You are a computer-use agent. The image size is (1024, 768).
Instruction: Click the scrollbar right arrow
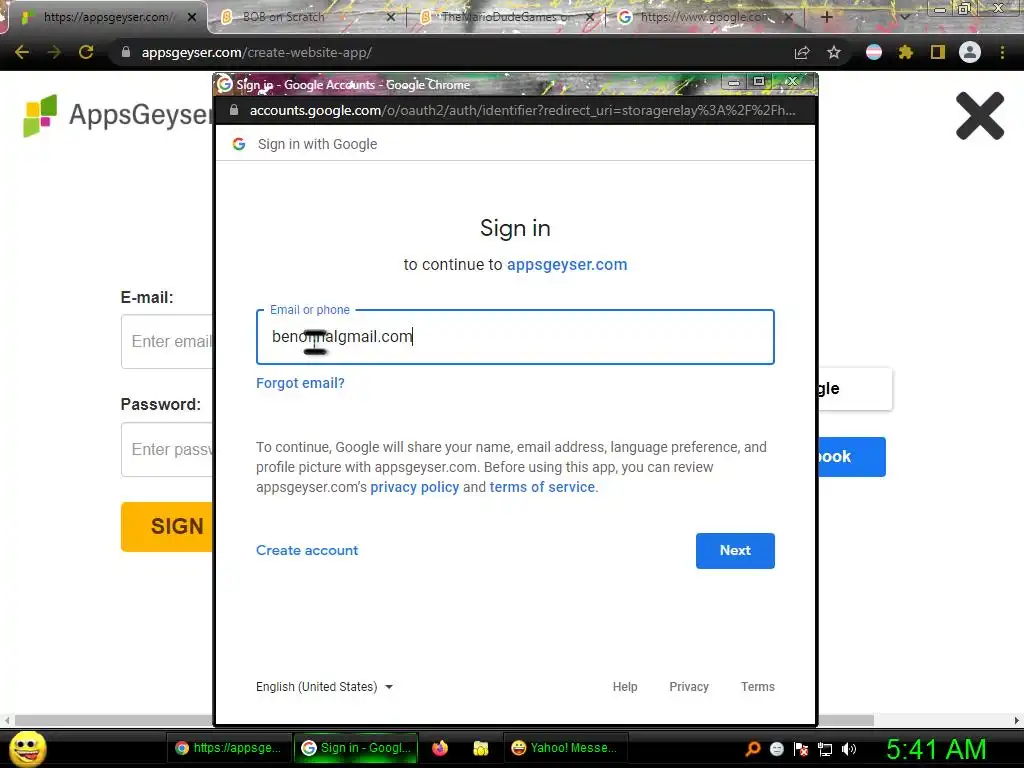coord(1016,720)
